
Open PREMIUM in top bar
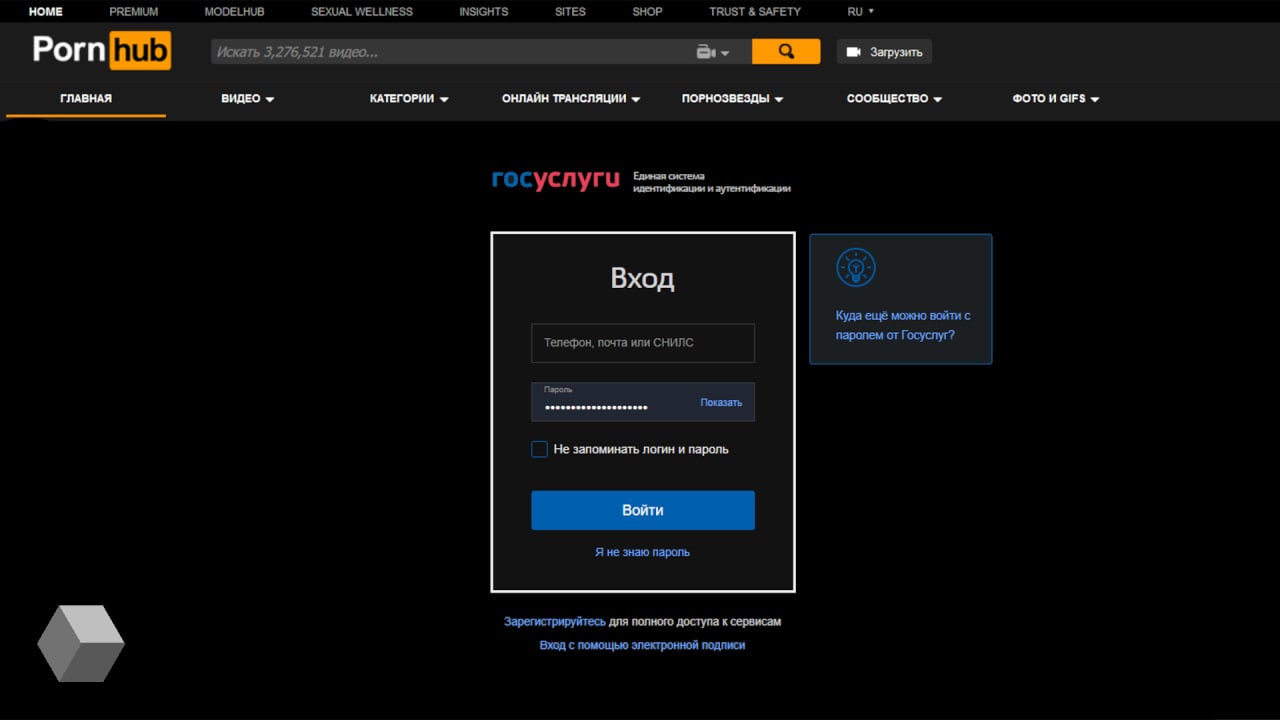coord(134,12)
